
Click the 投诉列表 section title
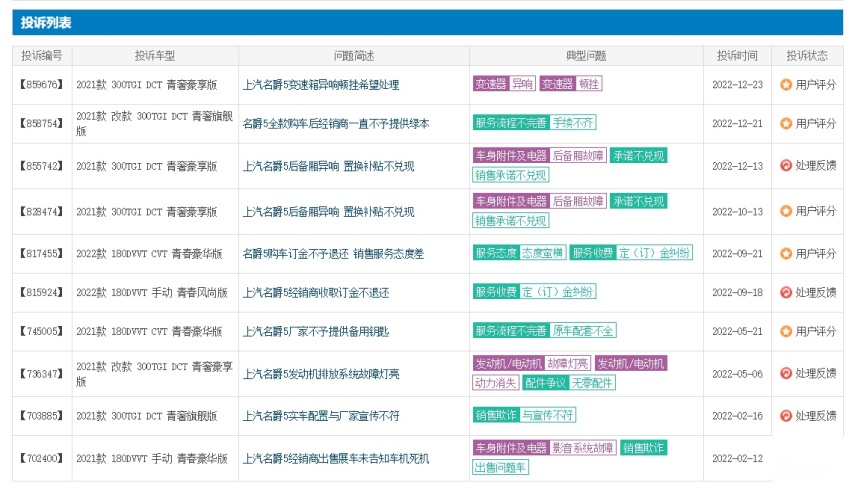(x=46, y=22)
